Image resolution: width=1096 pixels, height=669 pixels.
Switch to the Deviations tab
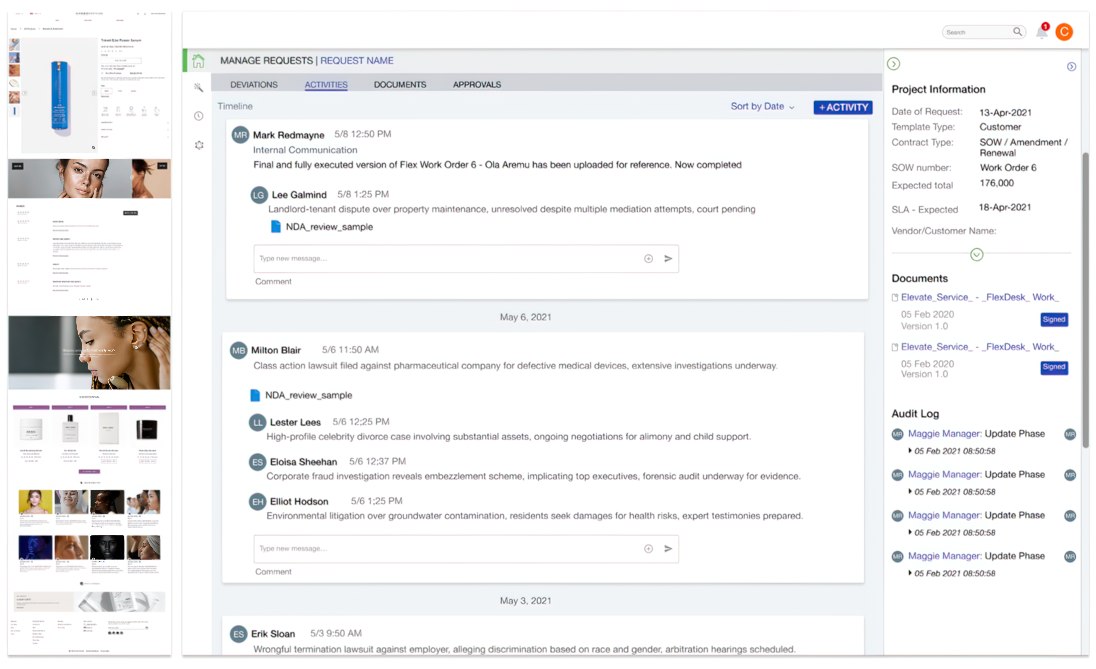254,85
